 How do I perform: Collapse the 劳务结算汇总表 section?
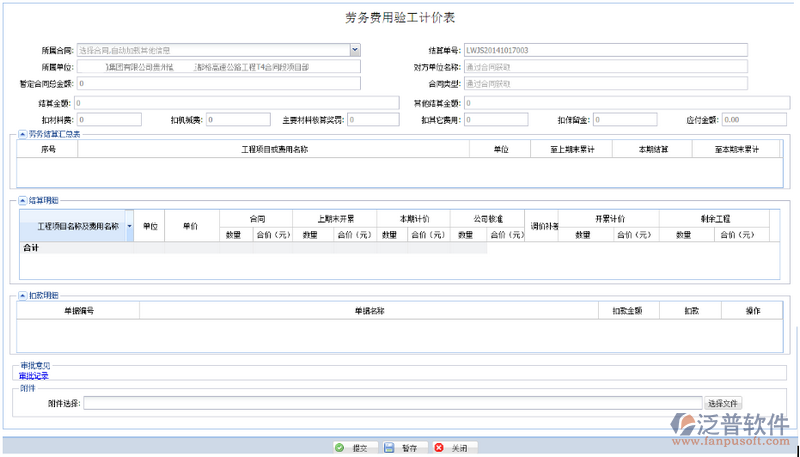coord(23,134)
